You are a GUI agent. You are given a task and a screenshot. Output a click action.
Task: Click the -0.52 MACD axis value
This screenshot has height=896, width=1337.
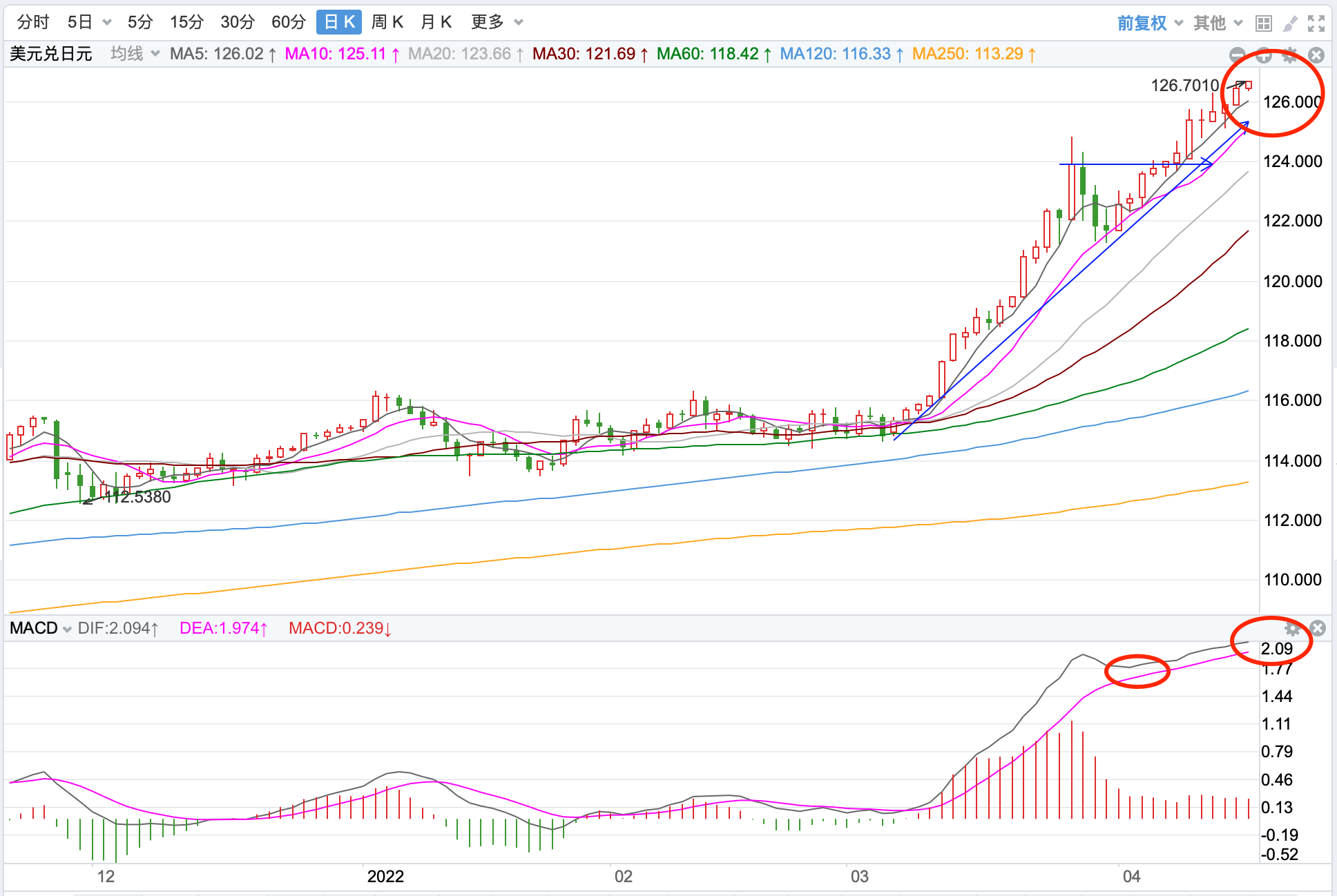click(x=1280, y=855)
